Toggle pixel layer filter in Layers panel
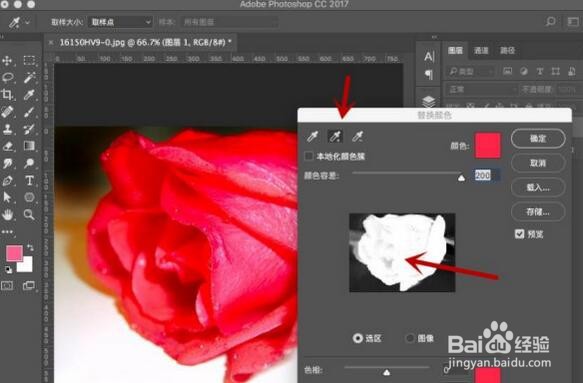 click(x=508, y=71)
